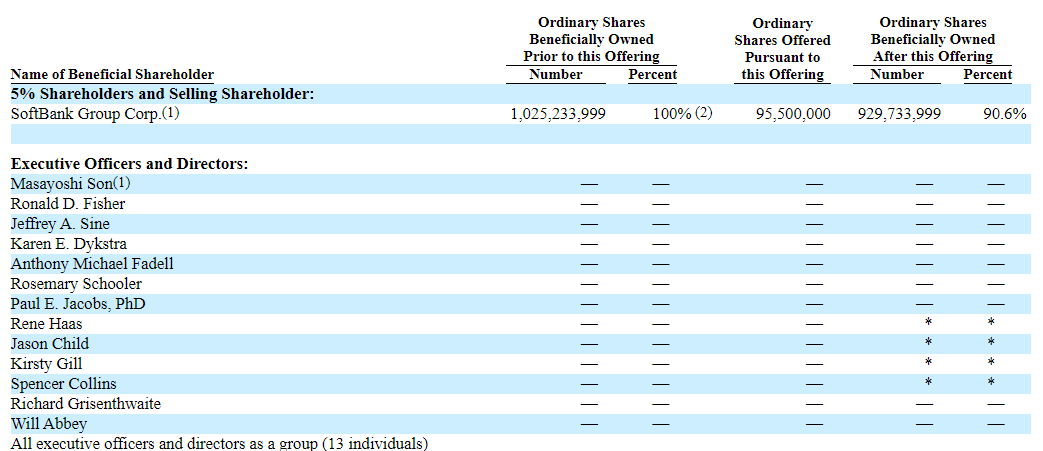Select the 95,500,000 shares offered value
The image size is (1043, 451).
[x=792, y=114]
